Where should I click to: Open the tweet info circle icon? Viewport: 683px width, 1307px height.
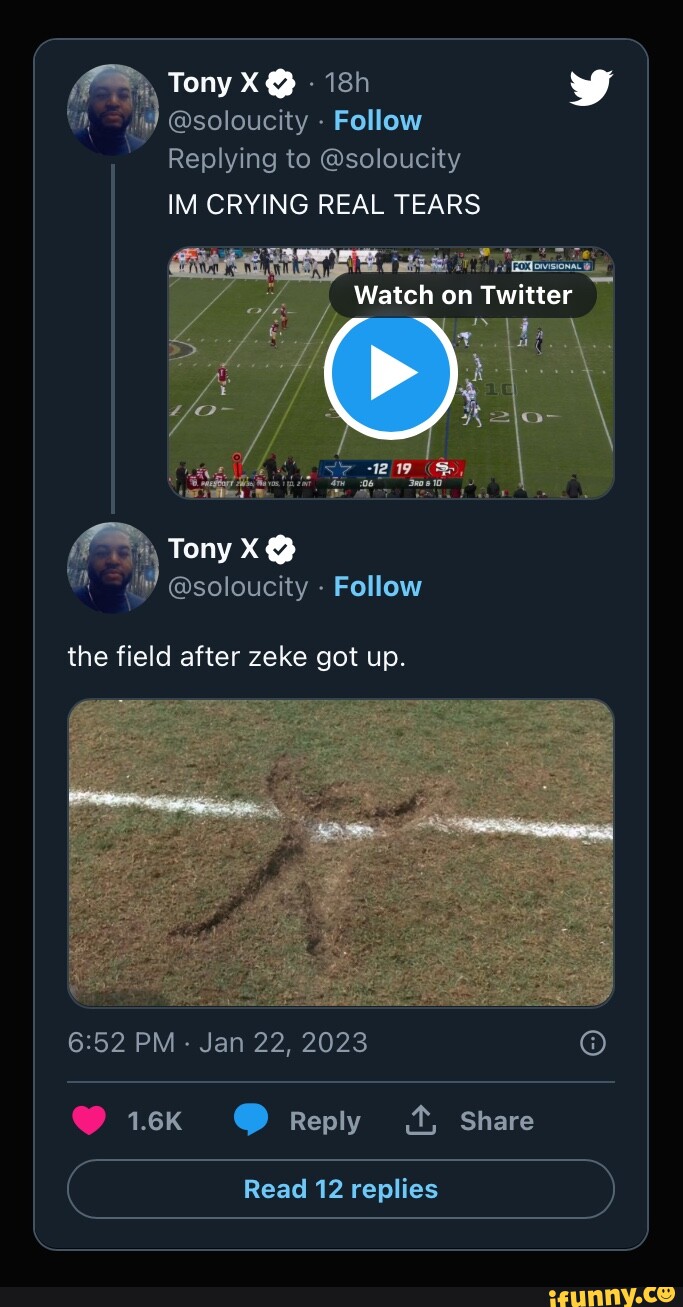pyautogui.click(x=592, y=1044)
